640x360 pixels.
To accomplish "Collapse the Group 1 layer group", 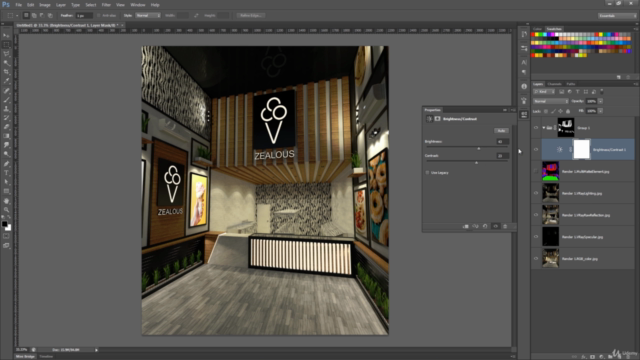I will point(544,128).
